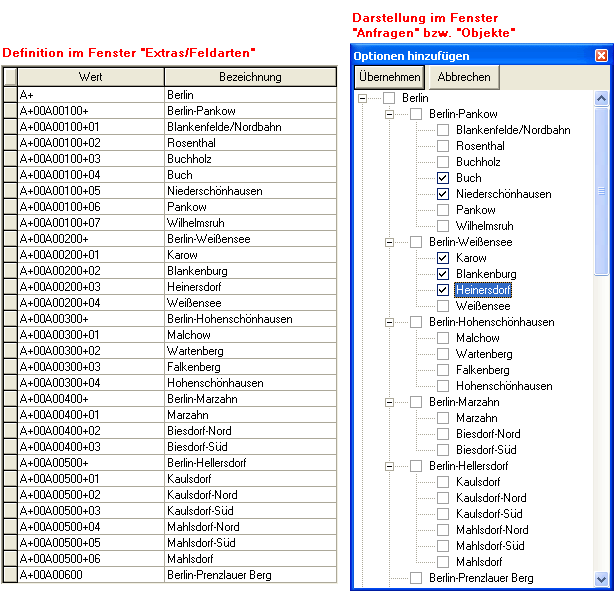Collapse the Berlin-Weißensee tree node
Image resolution: width=614 pixels, height=591 pixels.
click(389, 242)
